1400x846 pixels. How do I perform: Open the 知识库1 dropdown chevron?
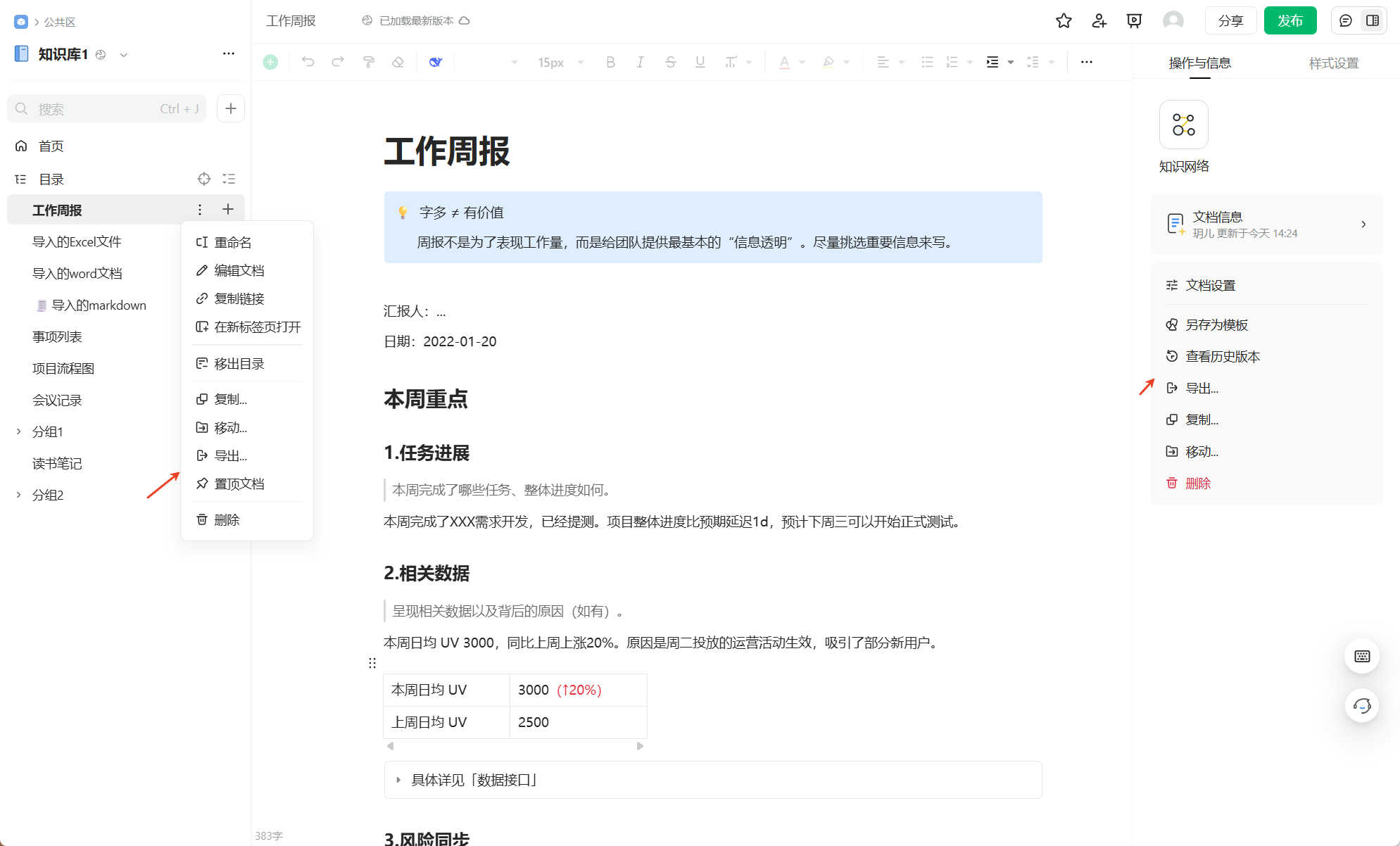tap(124, 55)
